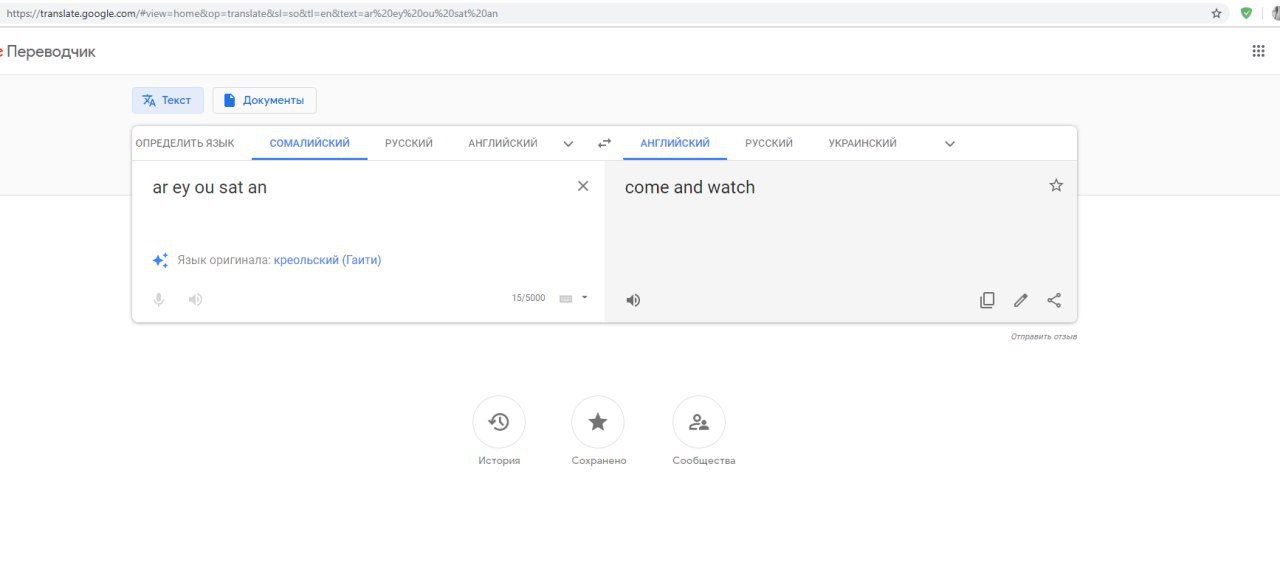The height and width of the screenshot is (582, 1280).
Task: Click the 15/5000 character counter
Action: coord(528,298)
